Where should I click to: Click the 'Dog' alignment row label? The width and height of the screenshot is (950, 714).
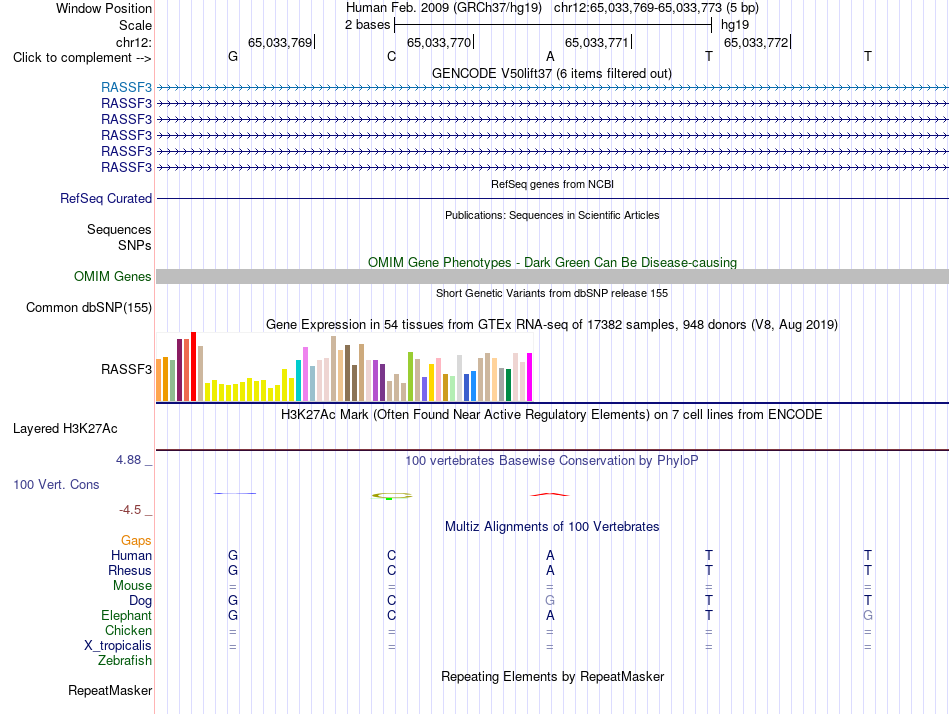(140, 601)
